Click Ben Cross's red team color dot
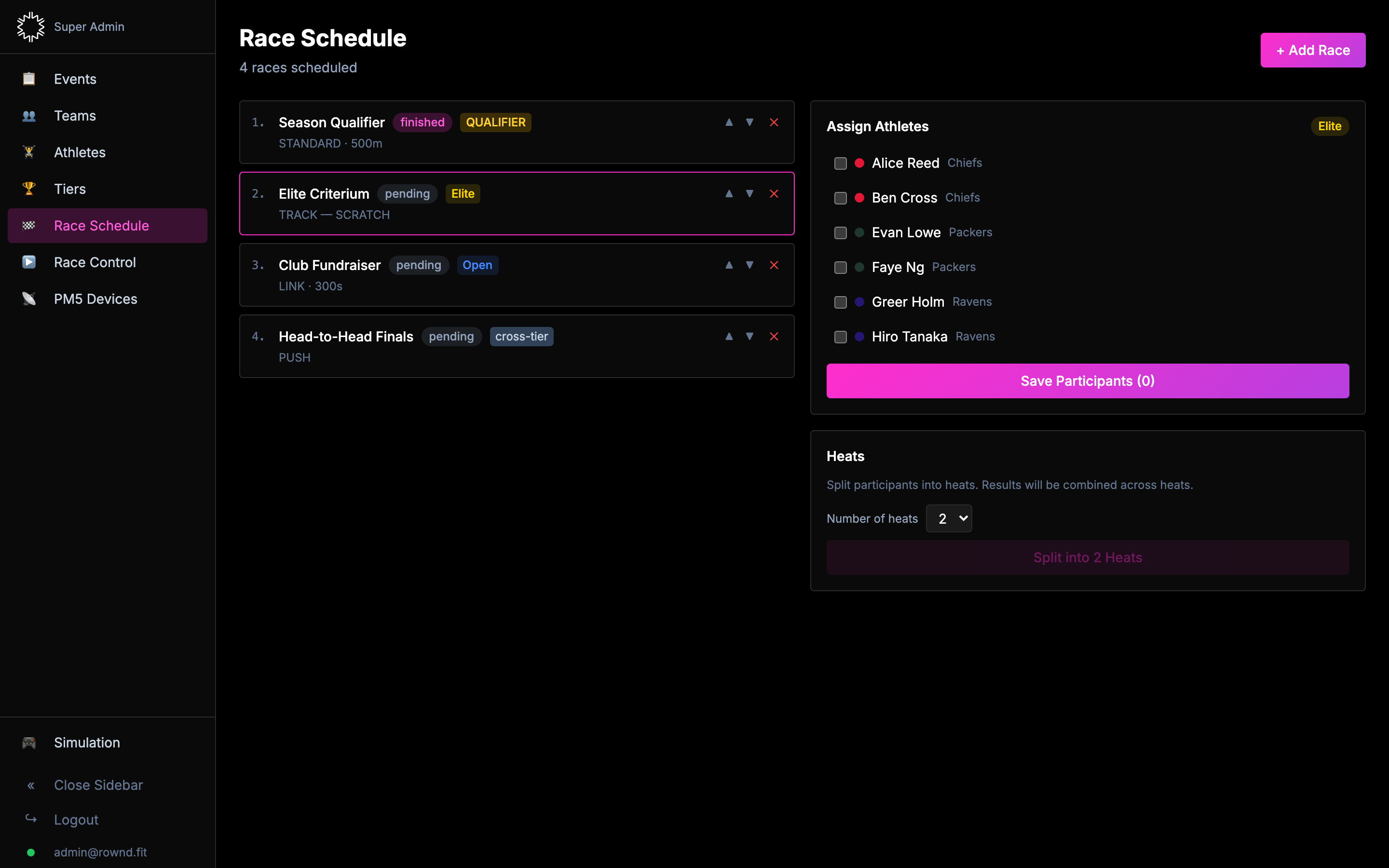This screenshot has width=1389, height=868. [x=859, y=198]
